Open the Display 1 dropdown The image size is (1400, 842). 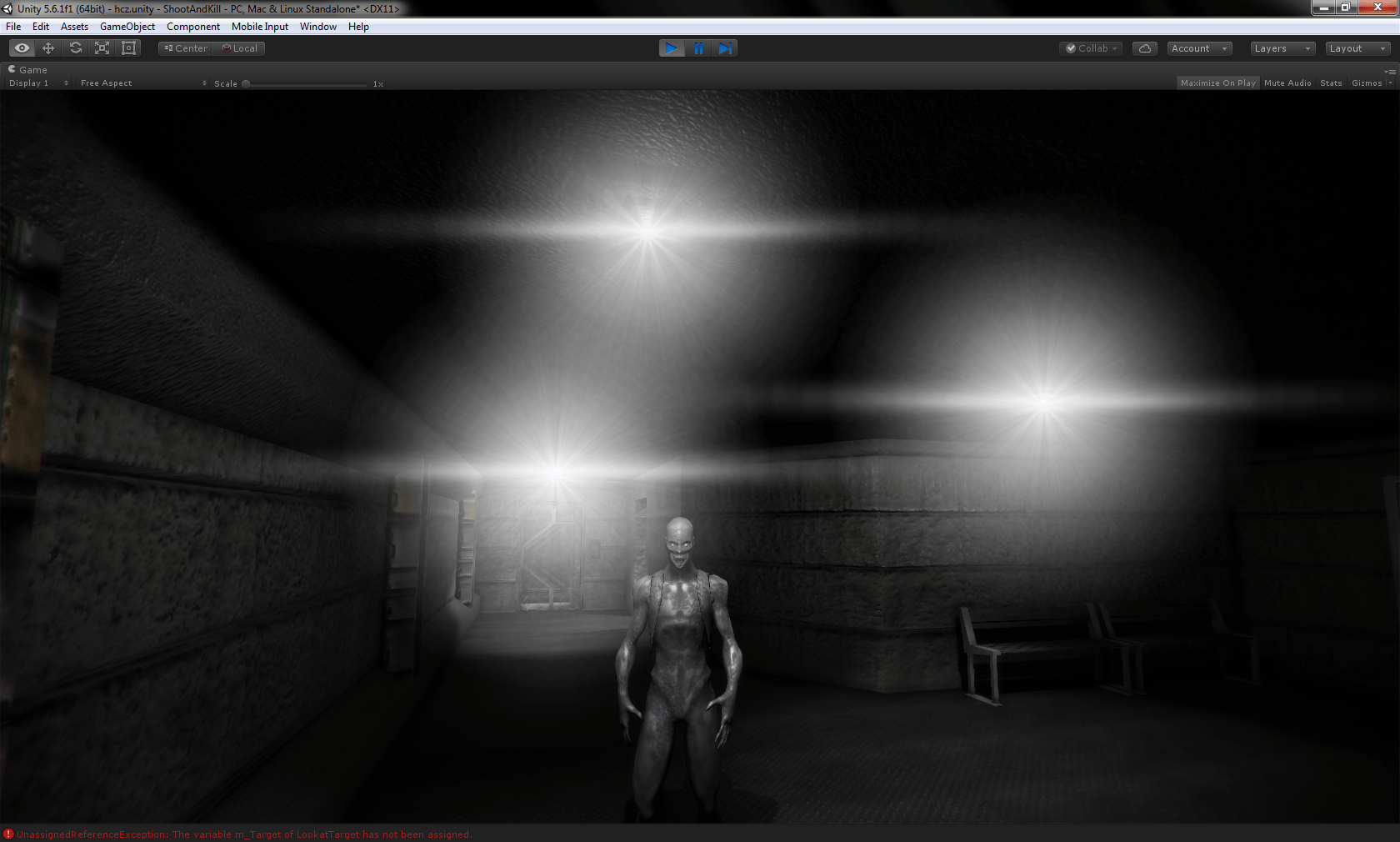(38, 83)
